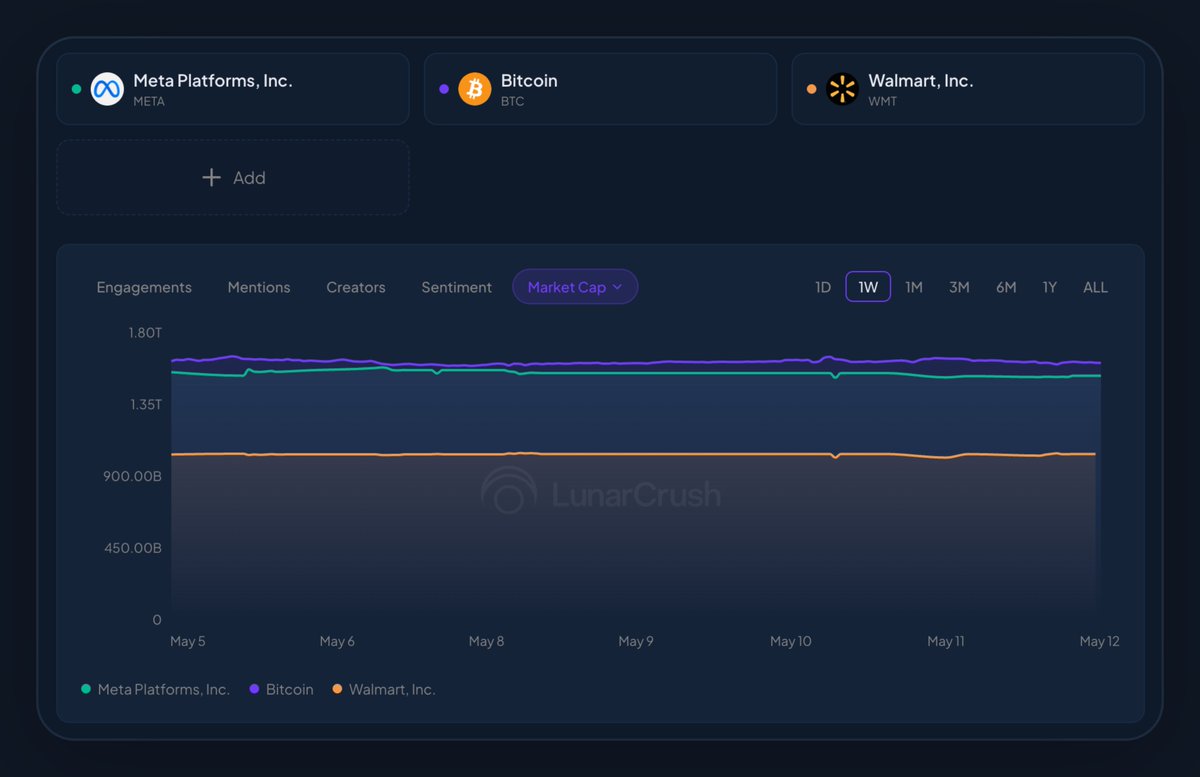Click the May 8 x-axis label
Viewport: 1200px width, 777px height.
[x=487, y=641]
